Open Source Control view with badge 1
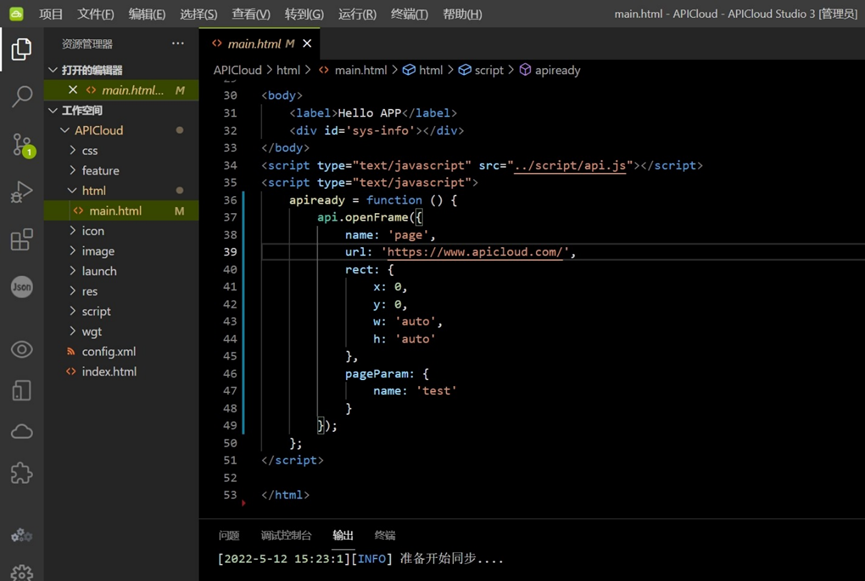 pos(23,145)
